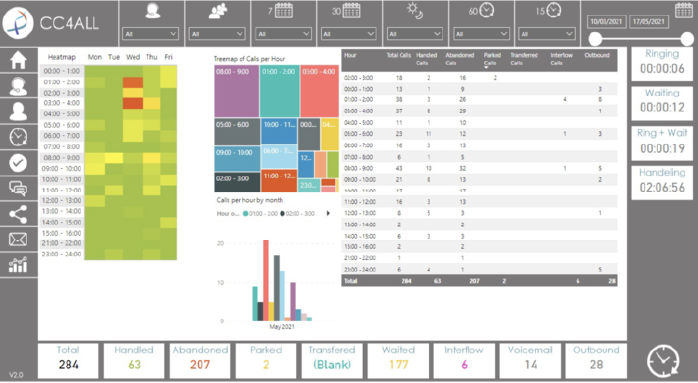The height and width of the screenshot is (383, 698).
Task: Select the 09:00 - 10:00 treemap tile
Action: (x=237, y=159)
